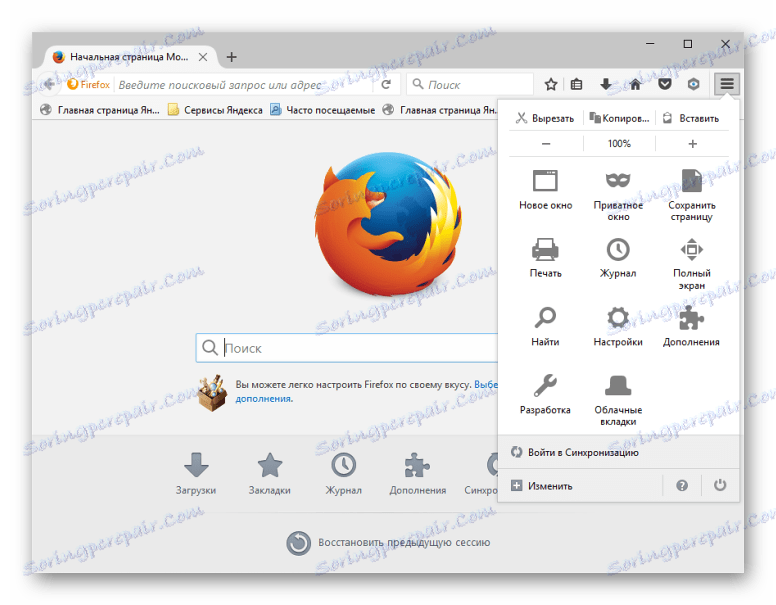
Task: Open a new tab with plus button
Action: pos(231,57)
